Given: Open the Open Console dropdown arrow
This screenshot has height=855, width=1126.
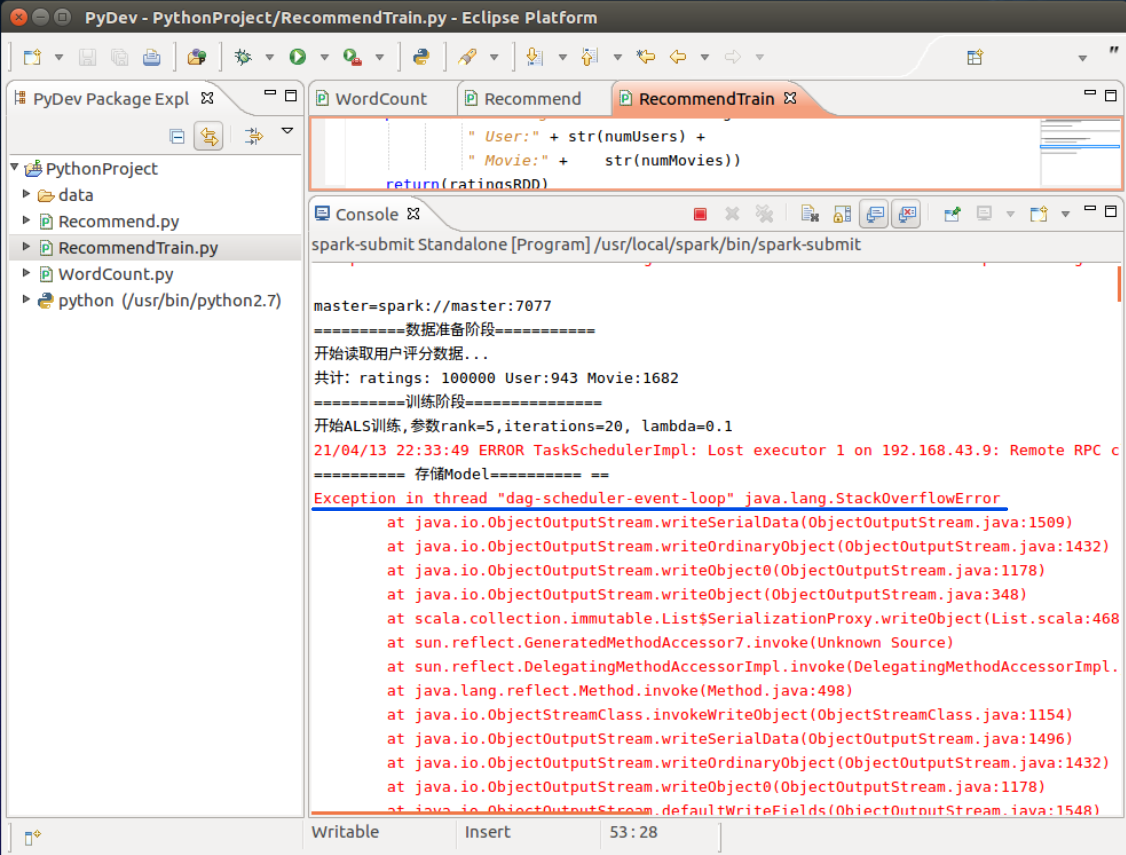Looking at the screenshot, I should click(1066, 215).
